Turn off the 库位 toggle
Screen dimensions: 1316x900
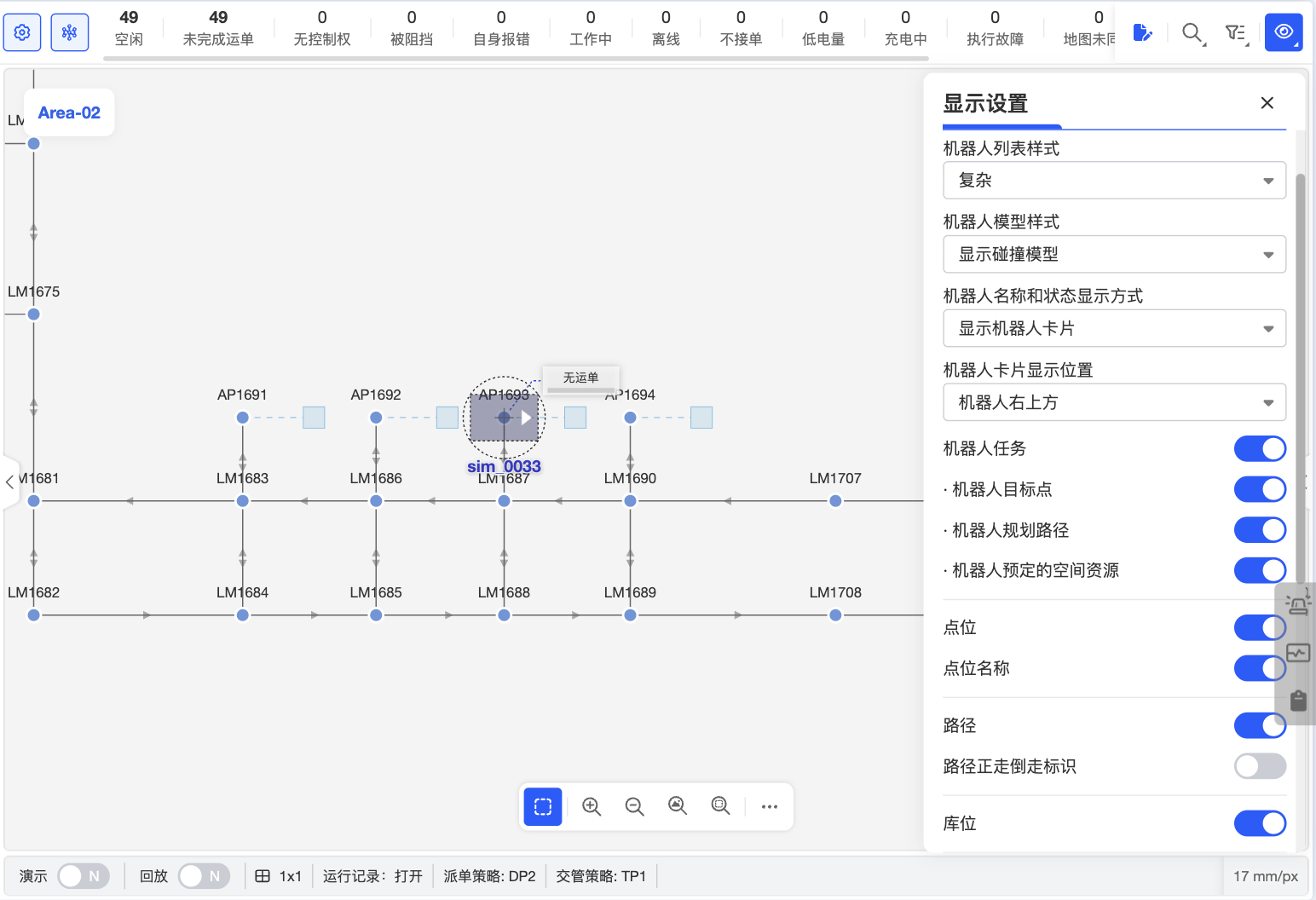(1260, 823)
